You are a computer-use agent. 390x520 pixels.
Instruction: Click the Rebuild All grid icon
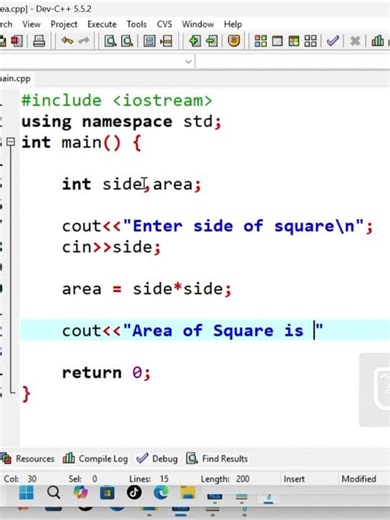310,41
